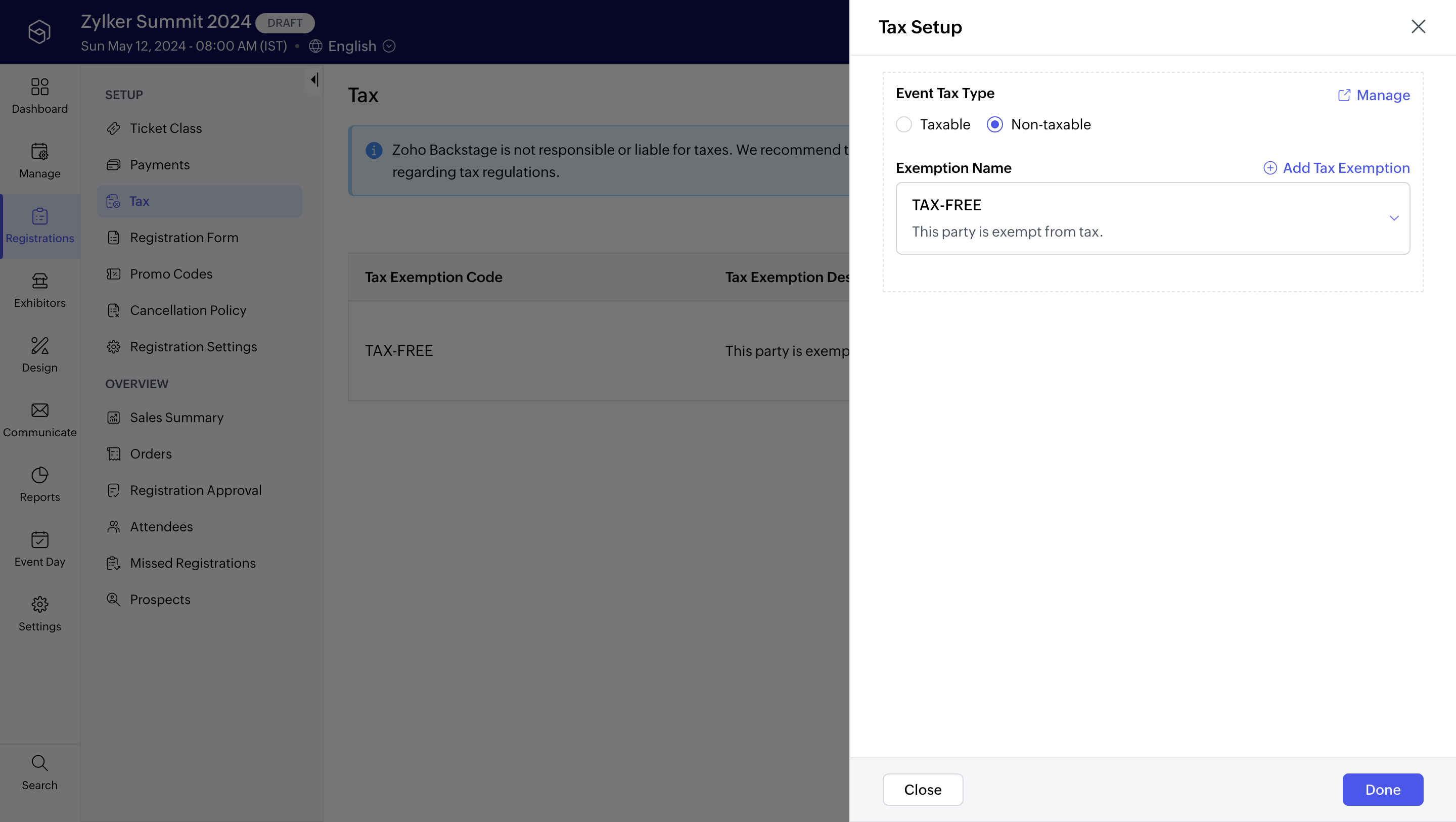The image size is (1456, 822).
Task: Click the Event Day calendar icon
Action: point(39,540)
